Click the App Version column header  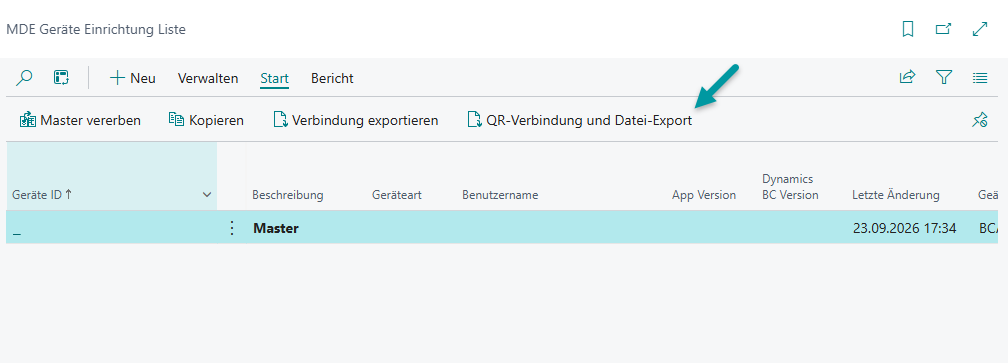(704, 195)
